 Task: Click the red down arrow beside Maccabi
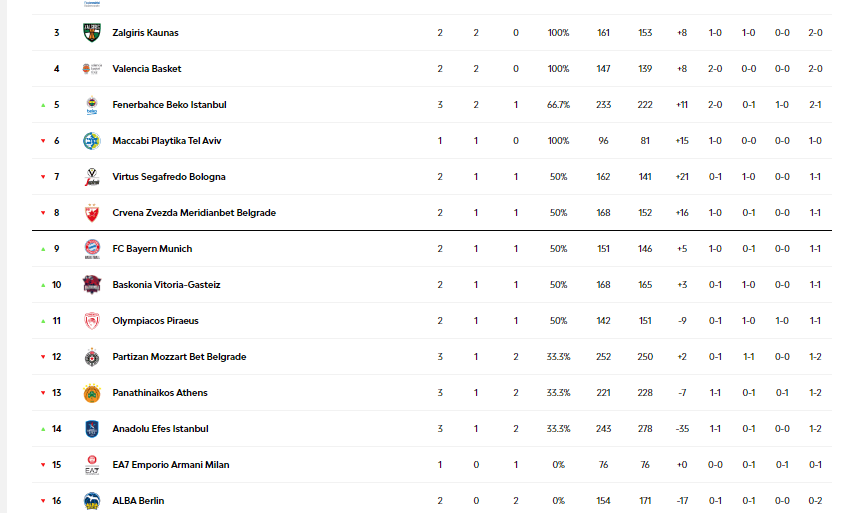coord(43,141)
